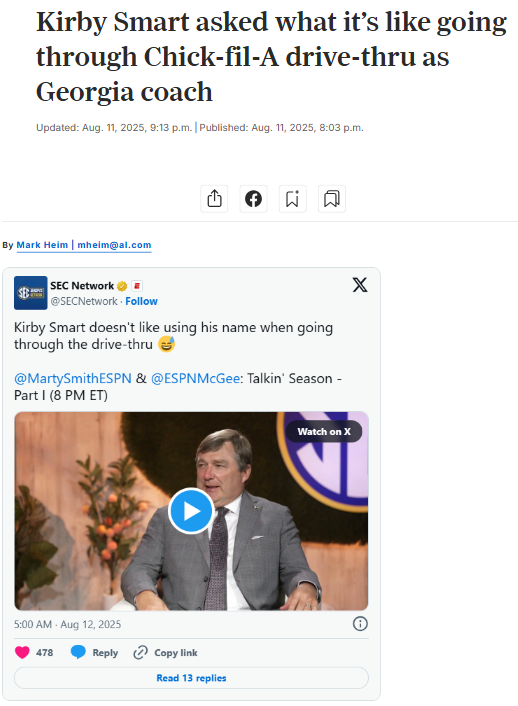Open the X logo in tweet
Image resolution: width=518 pixels, height=706 pixels.
pyautogui.click(x=360, y=285)
